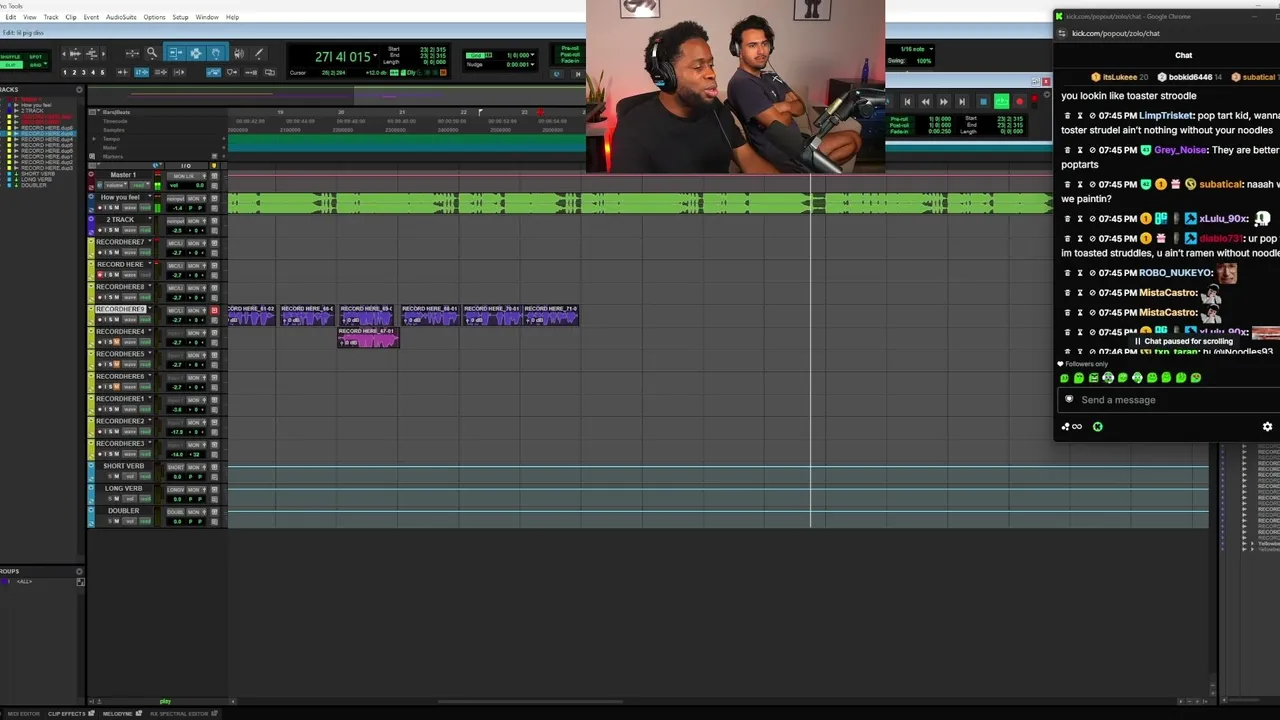
Task: Open GRID mode dropdown
Action: 45,63
